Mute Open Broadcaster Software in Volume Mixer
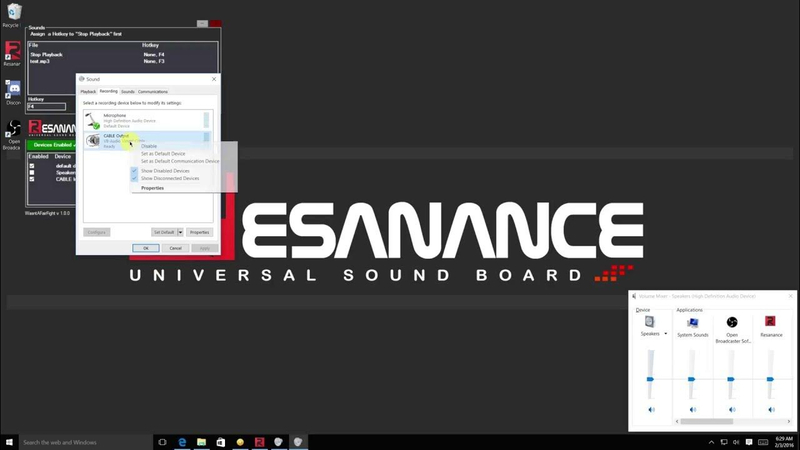 pos(732,410)
